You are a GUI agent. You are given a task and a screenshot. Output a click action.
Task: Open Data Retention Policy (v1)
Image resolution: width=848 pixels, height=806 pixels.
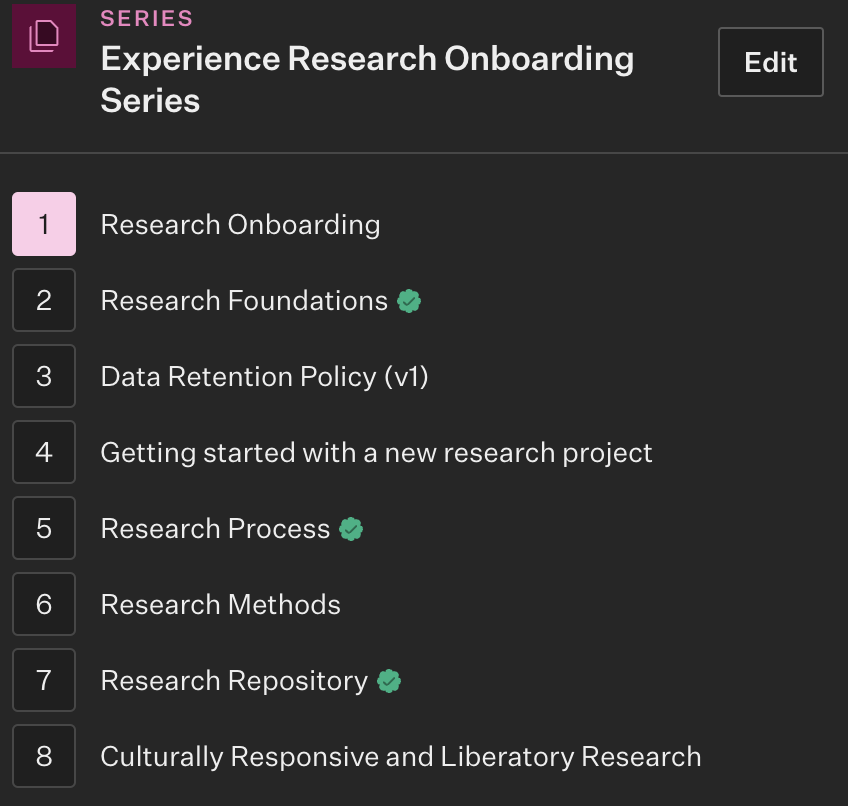pos(264,377)
